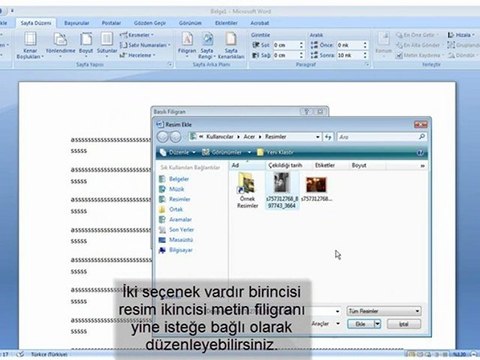This screenshot has height=360, width=480.
Task: Open Ekle button dropdown arrow
Action: tap(377, 324)
